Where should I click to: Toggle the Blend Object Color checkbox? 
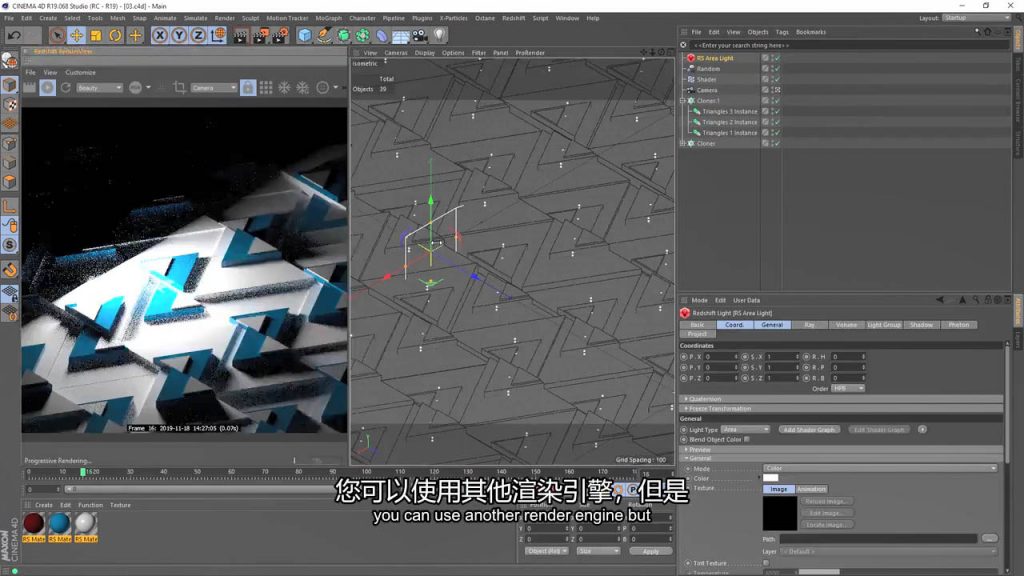[x=747, y=440]
